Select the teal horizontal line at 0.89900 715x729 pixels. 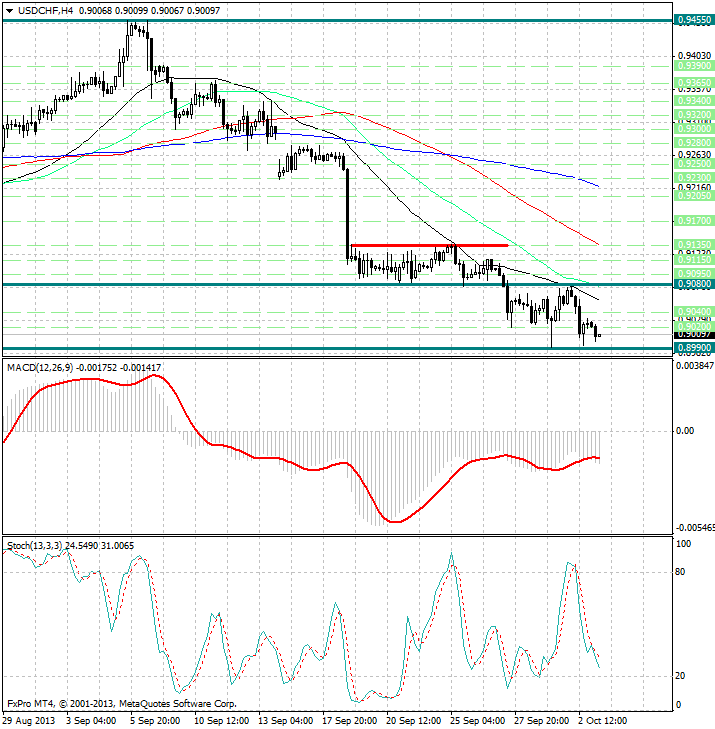click(338, 348)
